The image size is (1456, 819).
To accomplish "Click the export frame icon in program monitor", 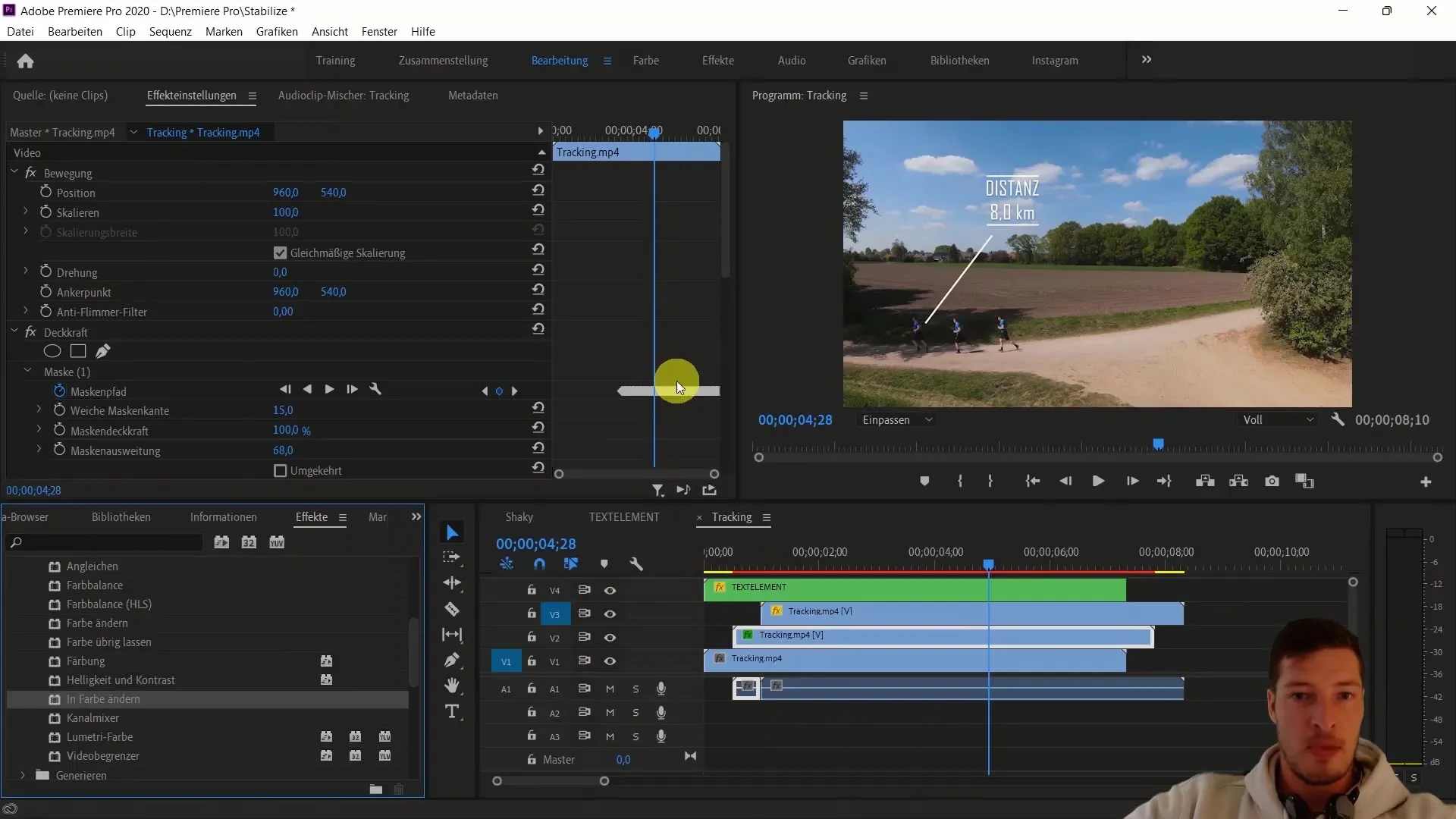I will click(1272, 481).
